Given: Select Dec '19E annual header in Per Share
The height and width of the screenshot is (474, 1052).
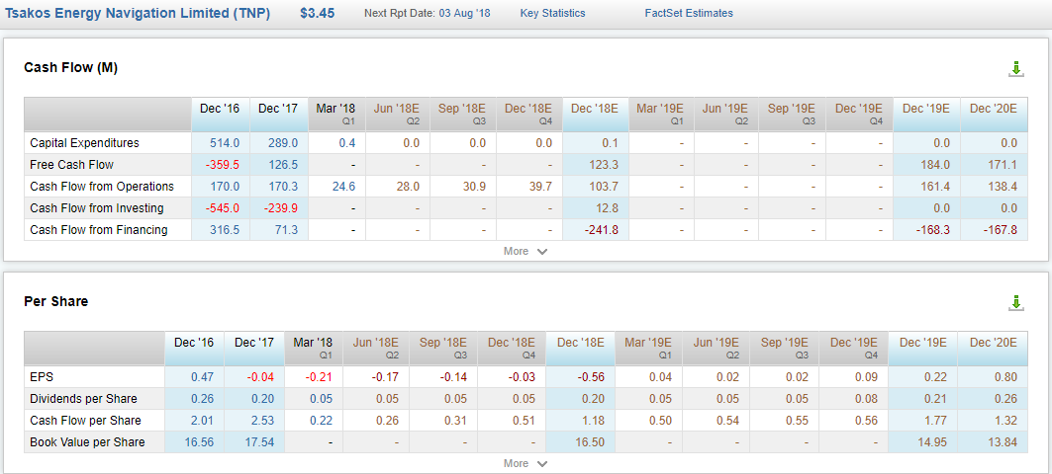Looking at the screenshot, I should [x=922, y=349].
